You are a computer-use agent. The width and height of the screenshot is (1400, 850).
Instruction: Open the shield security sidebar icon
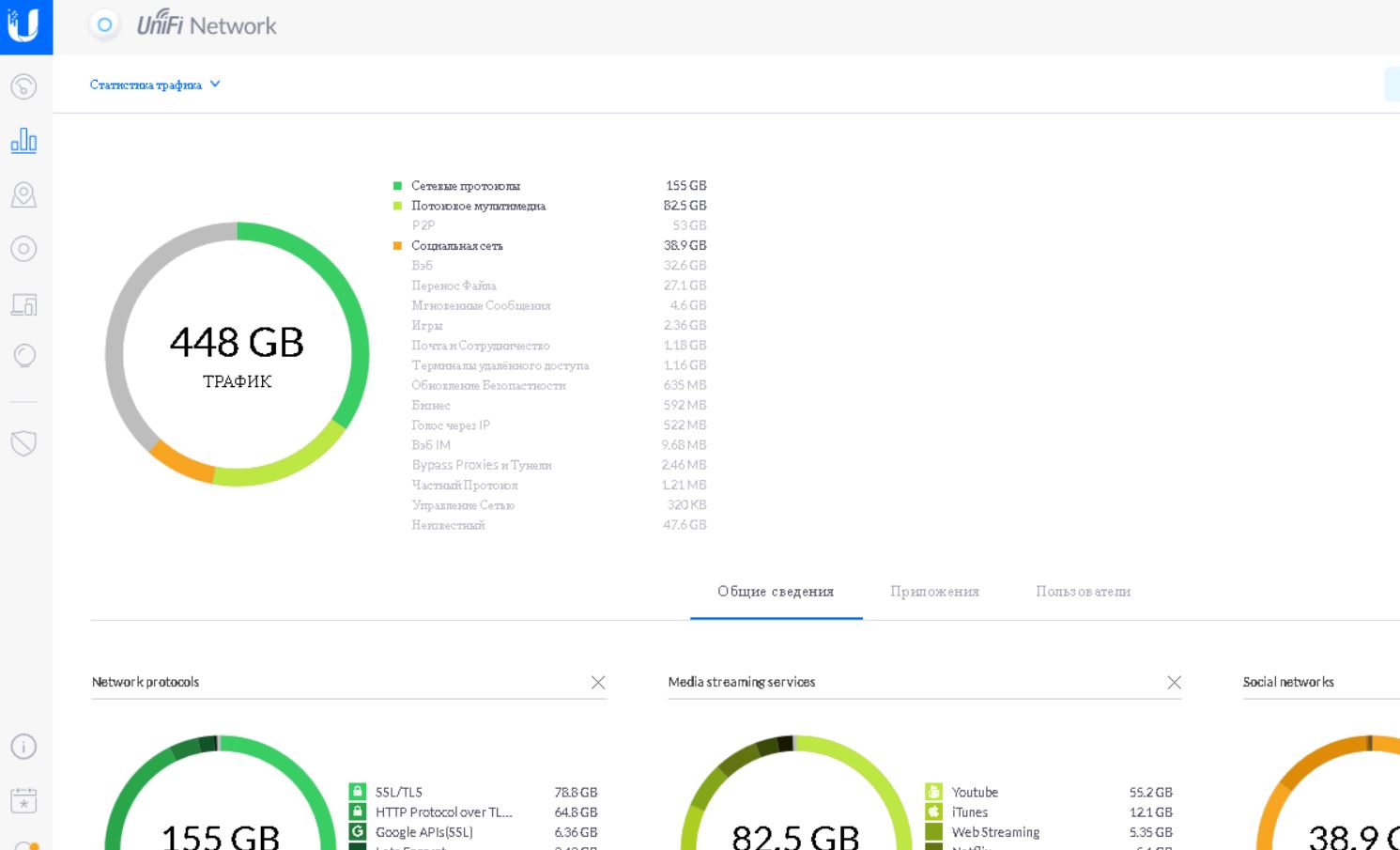pos(23,443)
